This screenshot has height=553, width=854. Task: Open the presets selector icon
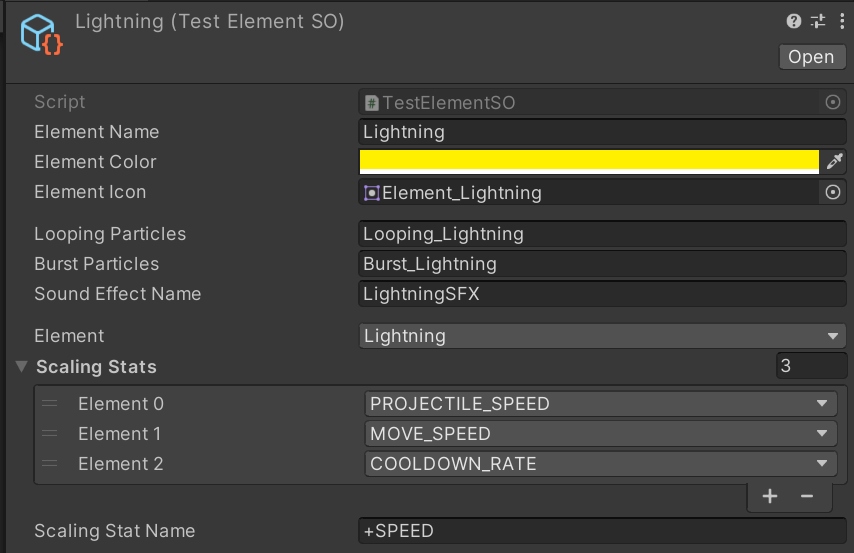(x=817, y=21)
